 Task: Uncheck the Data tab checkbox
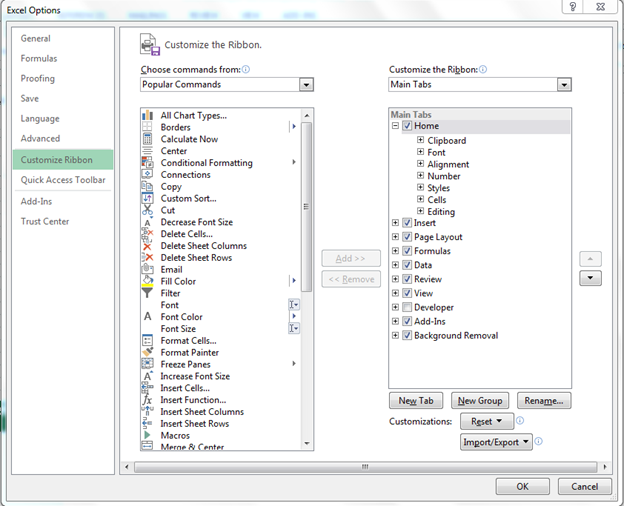[x=407, y=265]
